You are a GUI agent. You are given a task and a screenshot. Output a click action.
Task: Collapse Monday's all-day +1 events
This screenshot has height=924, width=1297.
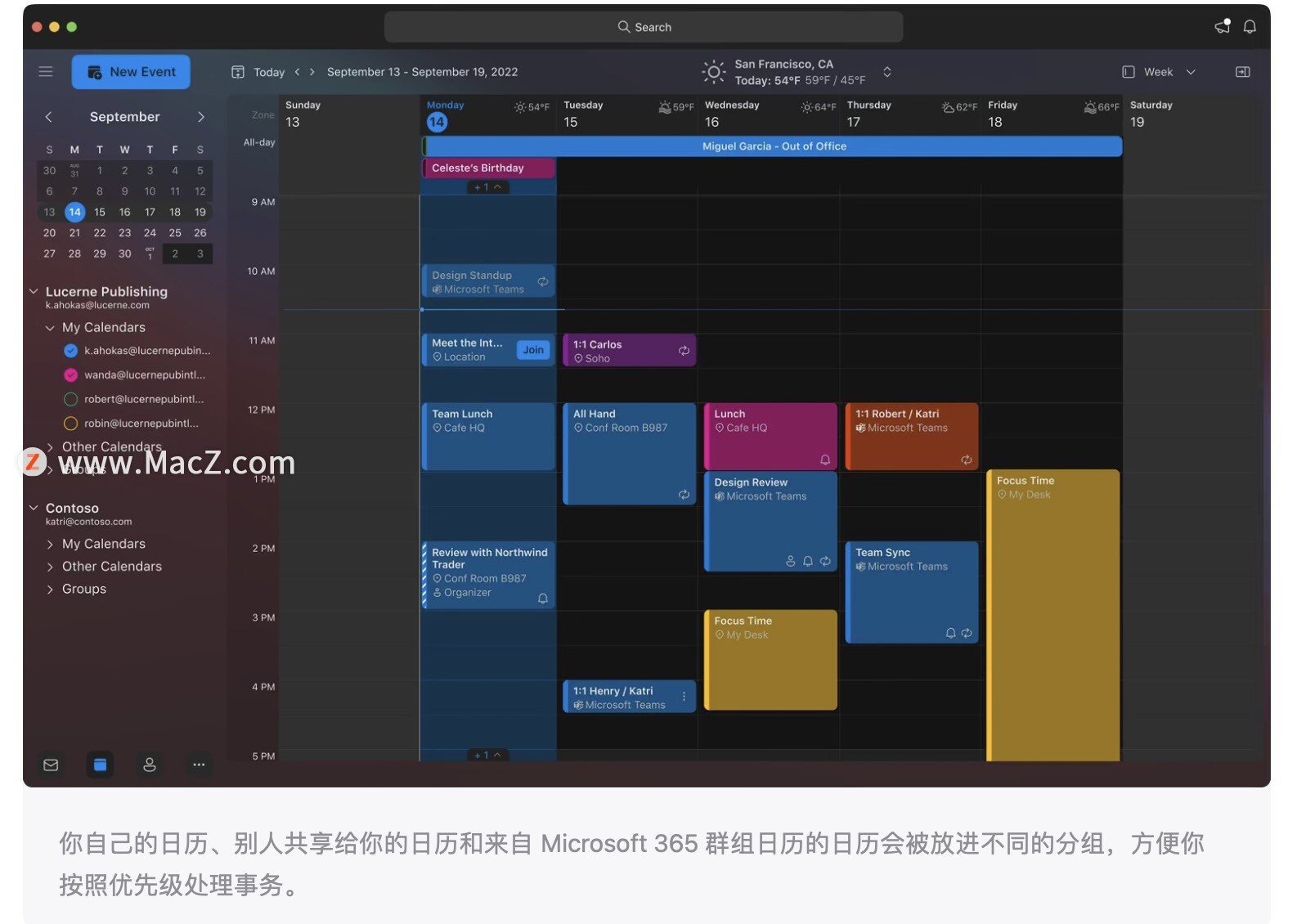(x=488, y=187)
